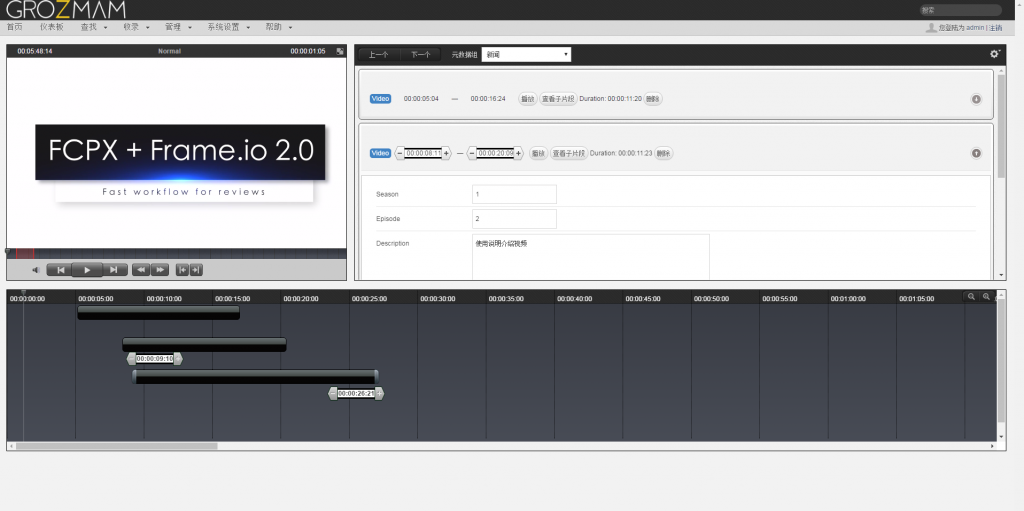Expand the 管理 menu
The image size is (1024, 511).
pos(178,27)
